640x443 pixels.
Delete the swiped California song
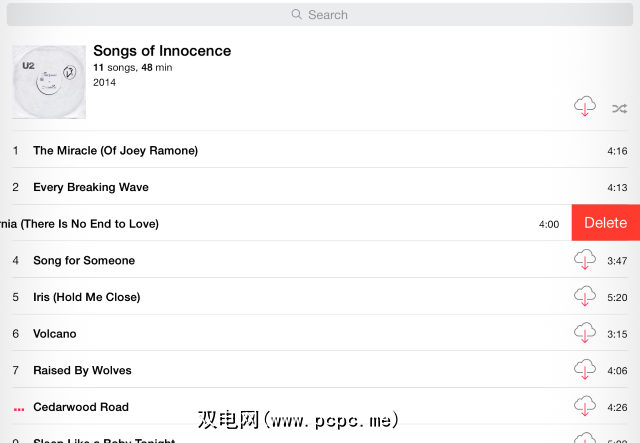point(605,223)
